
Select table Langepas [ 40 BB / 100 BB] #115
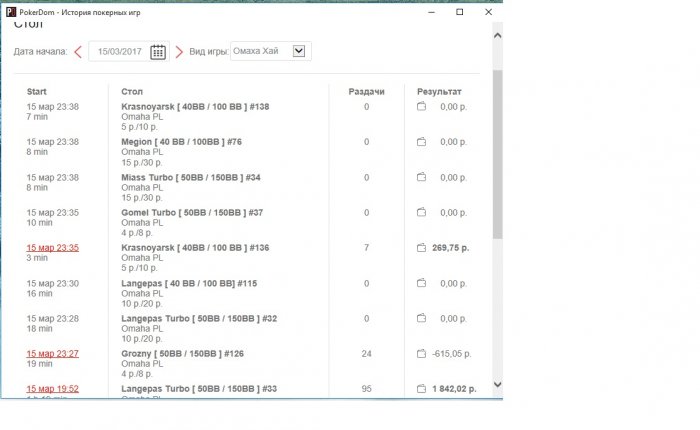point(189,283)
